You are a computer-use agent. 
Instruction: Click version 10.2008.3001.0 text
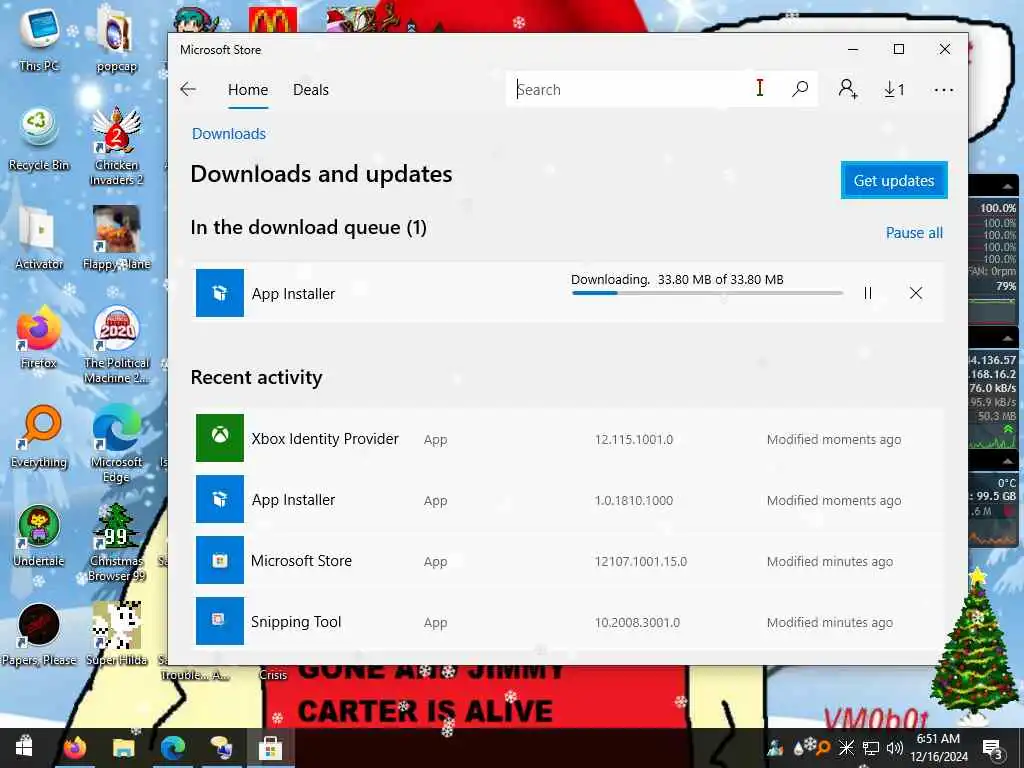(637, 622)
